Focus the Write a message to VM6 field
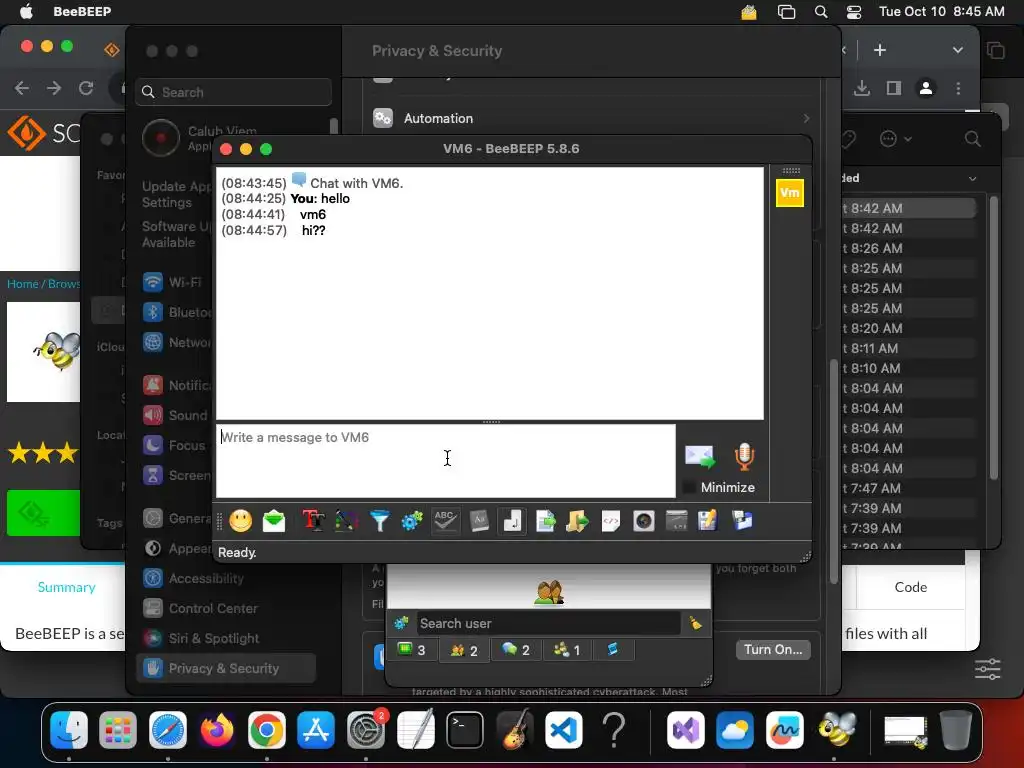The width and height of the screenshot is (1024, 768). pyautogui.click(x=446, y=461)
